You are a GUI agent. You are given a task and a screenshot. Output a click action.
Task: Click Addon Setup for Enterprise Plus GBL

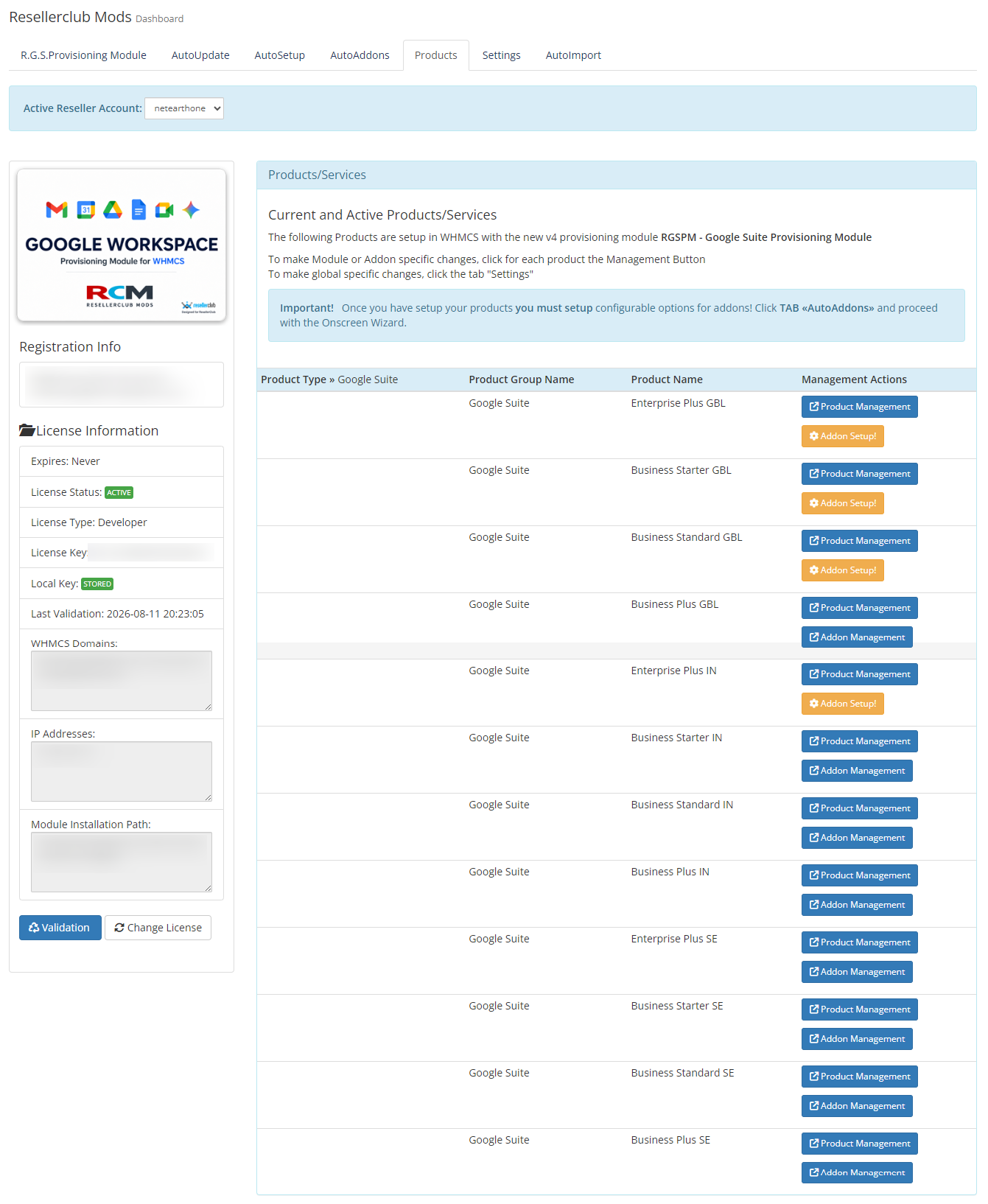click(843, 436)
